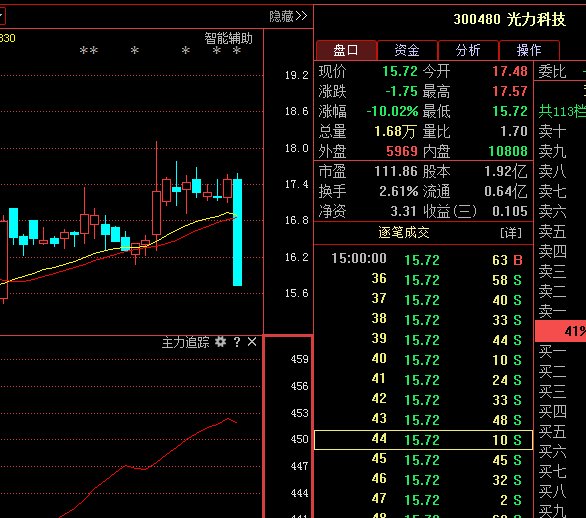Click the 净资 value 3.31

tap(403, 212)
